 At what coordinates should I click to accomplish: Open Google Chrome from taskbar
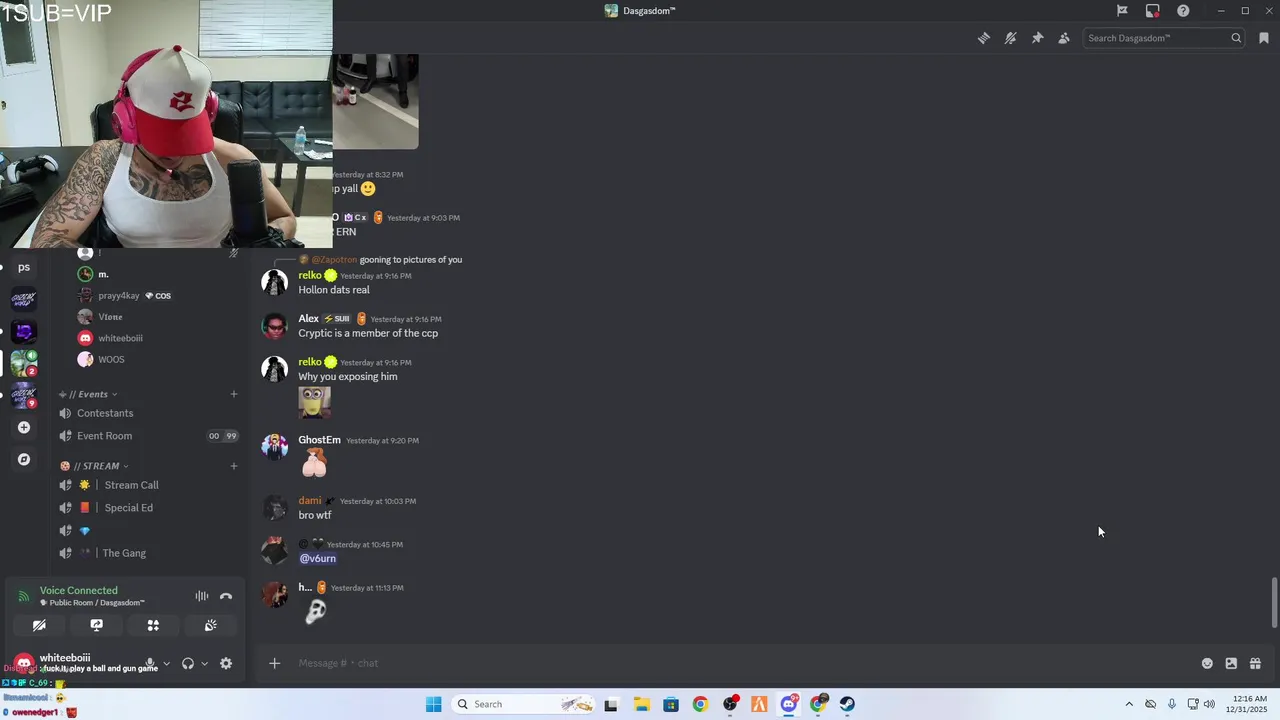pos(700,704)
